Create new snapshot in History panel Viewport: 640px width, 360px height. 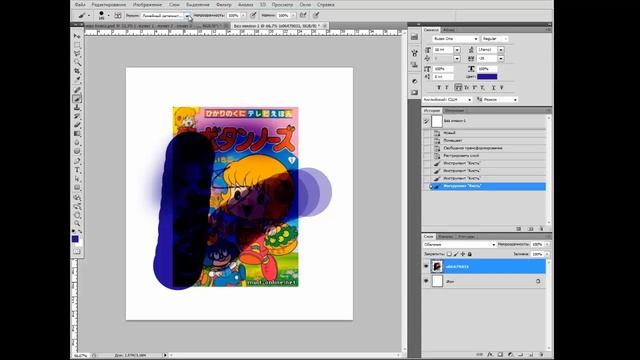pos(530,229)
